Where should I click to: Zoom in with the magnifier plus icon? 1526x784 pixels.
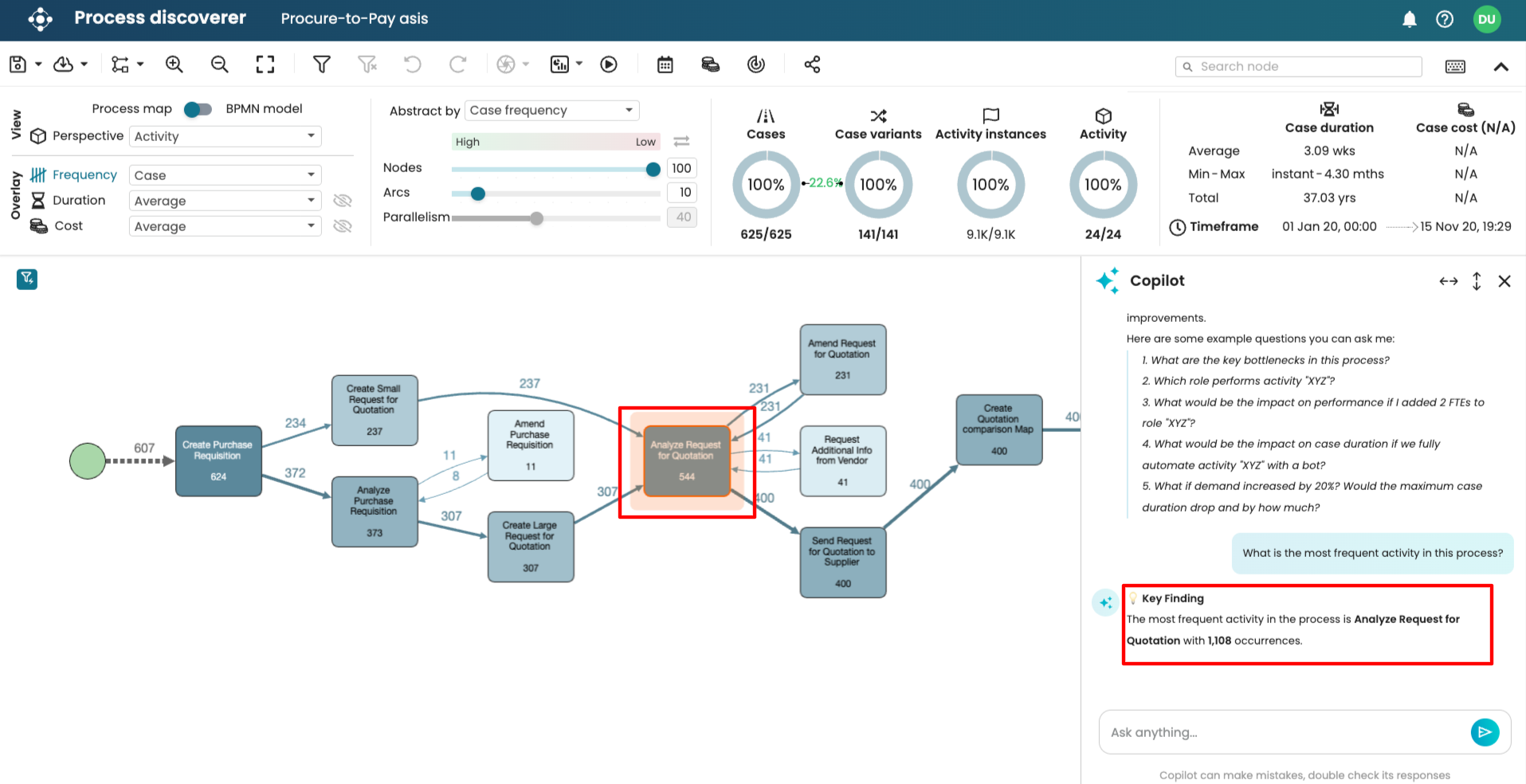pyautogui.click(x=174, y=65)
